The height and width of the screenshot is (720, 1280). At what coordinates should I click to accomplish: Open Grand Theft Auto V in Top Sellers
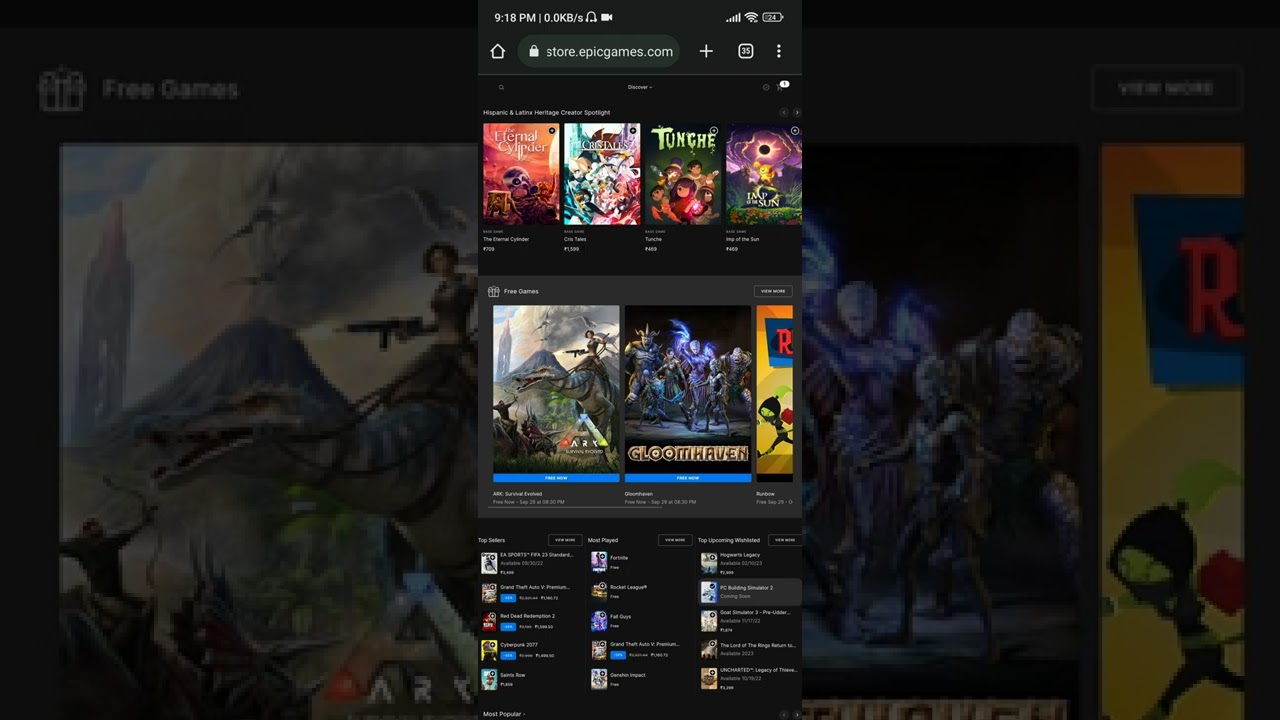[528, 592]
